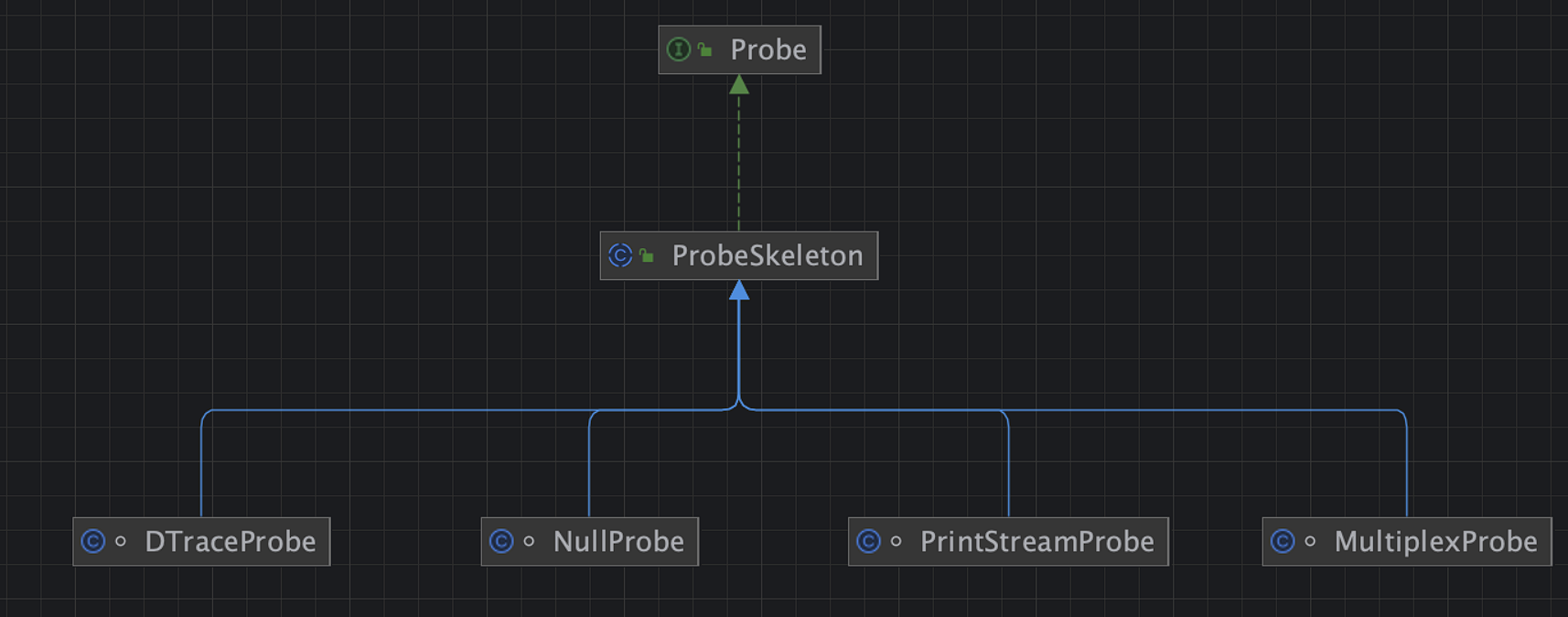Click the class icon on the PrintStreamProbe node
This screenshot has width=1568, height=617.
click(x=868, y=541)
